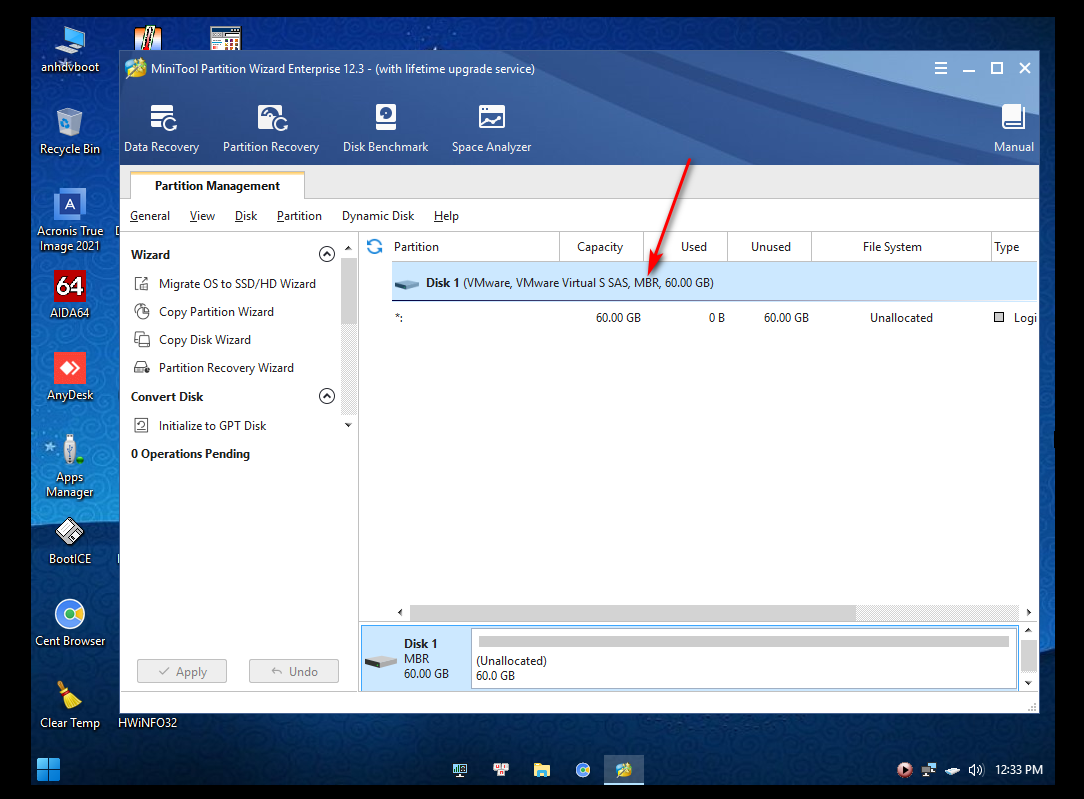Click the sidebar scroll up arrow

[348, 247]
